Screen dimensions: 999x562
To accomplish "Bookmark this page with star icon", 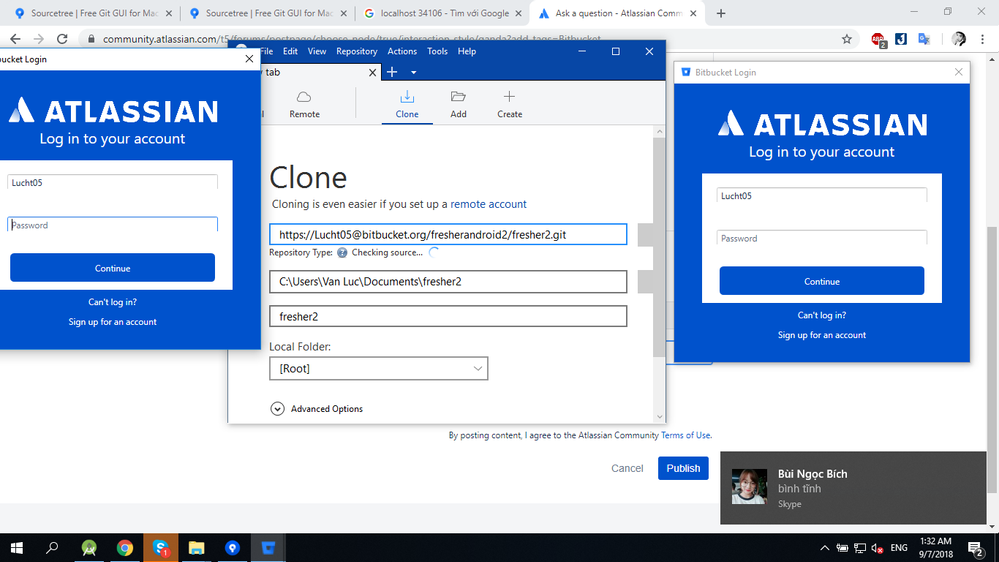I will click(x=846, y=39).
